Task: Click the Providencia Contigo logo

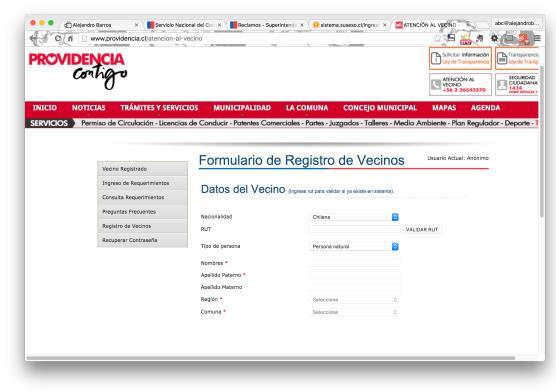Action: point(78,71)
